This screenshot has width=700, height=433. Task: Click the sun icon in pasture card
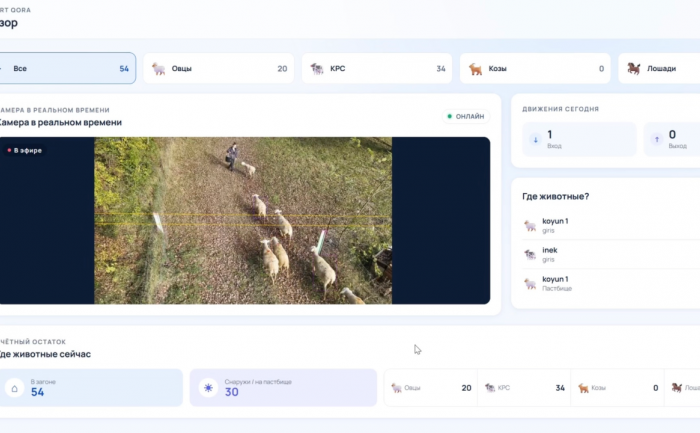click(208, 388)
